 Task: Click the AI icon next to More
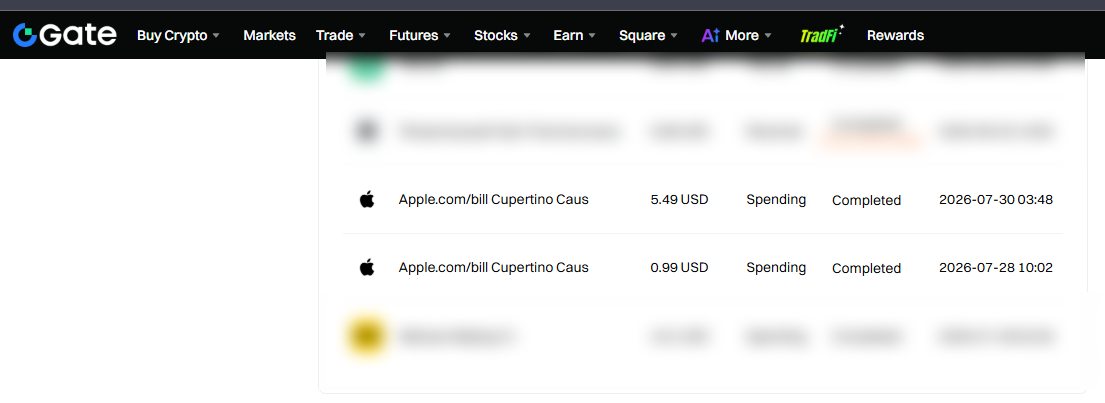(710, 35)
